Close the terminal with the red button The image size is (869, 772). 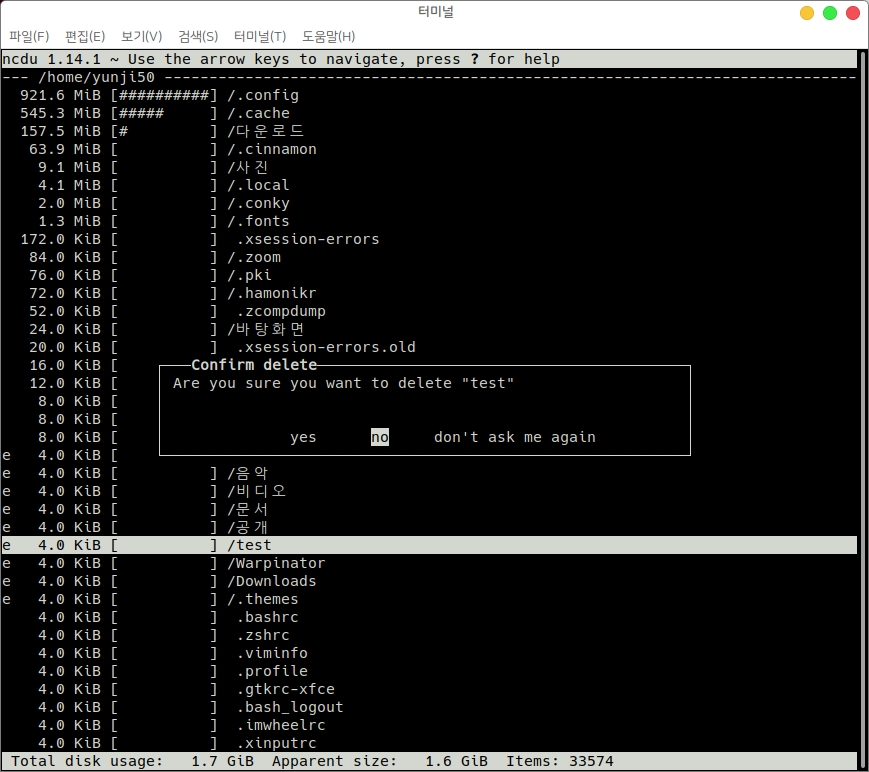point(851,13)
